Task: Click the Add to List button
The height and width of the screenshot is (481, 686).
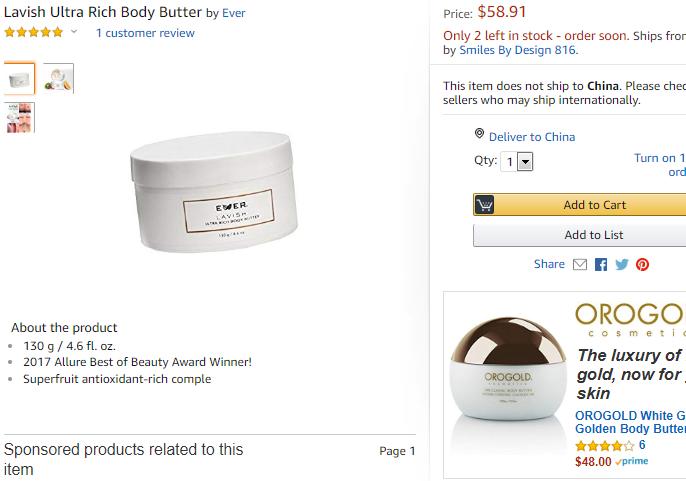Action: point(594,235)
